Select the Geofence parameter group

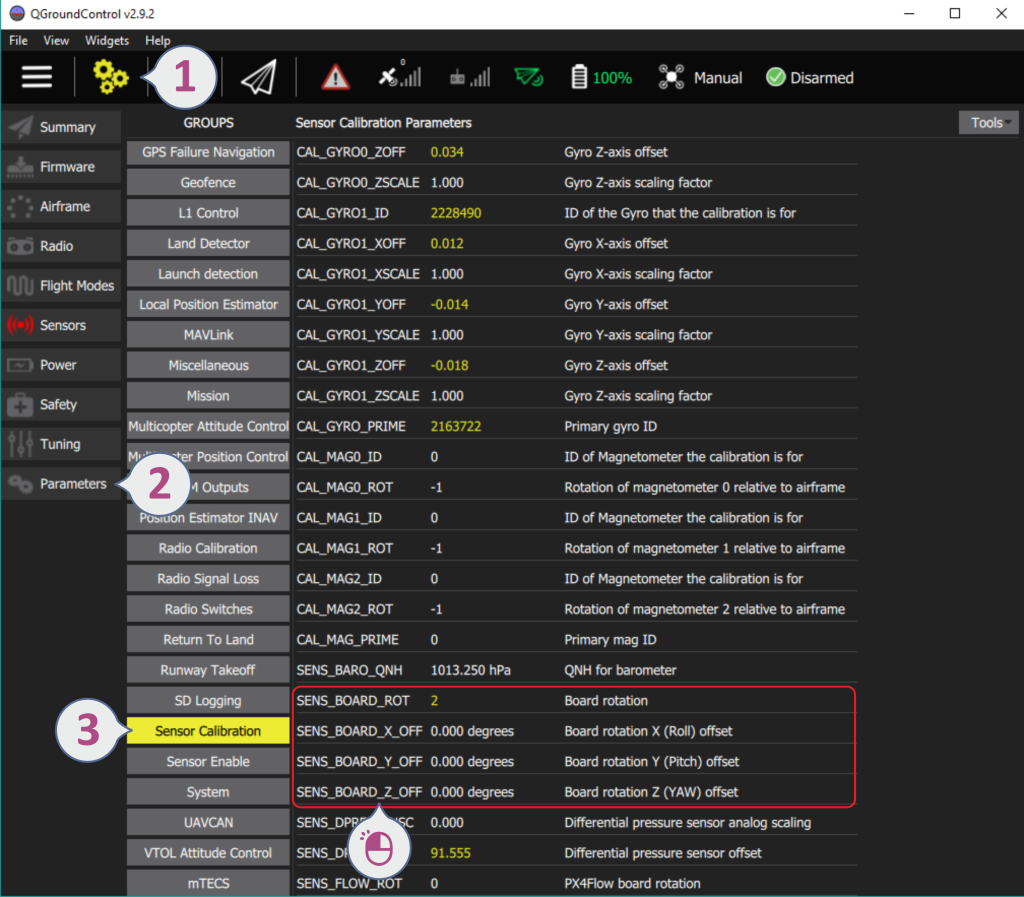click(208, 183)
